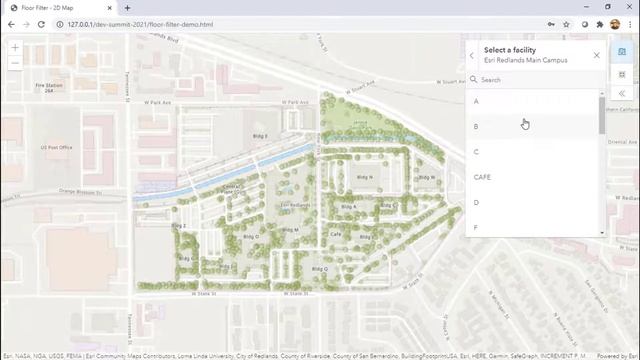
Task: Collapse the floor filter widget
Action: coord(622,93)
